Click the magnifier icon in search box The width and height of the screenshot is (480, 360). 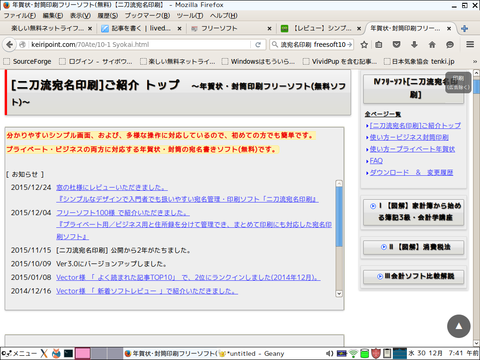pos(275,44)
